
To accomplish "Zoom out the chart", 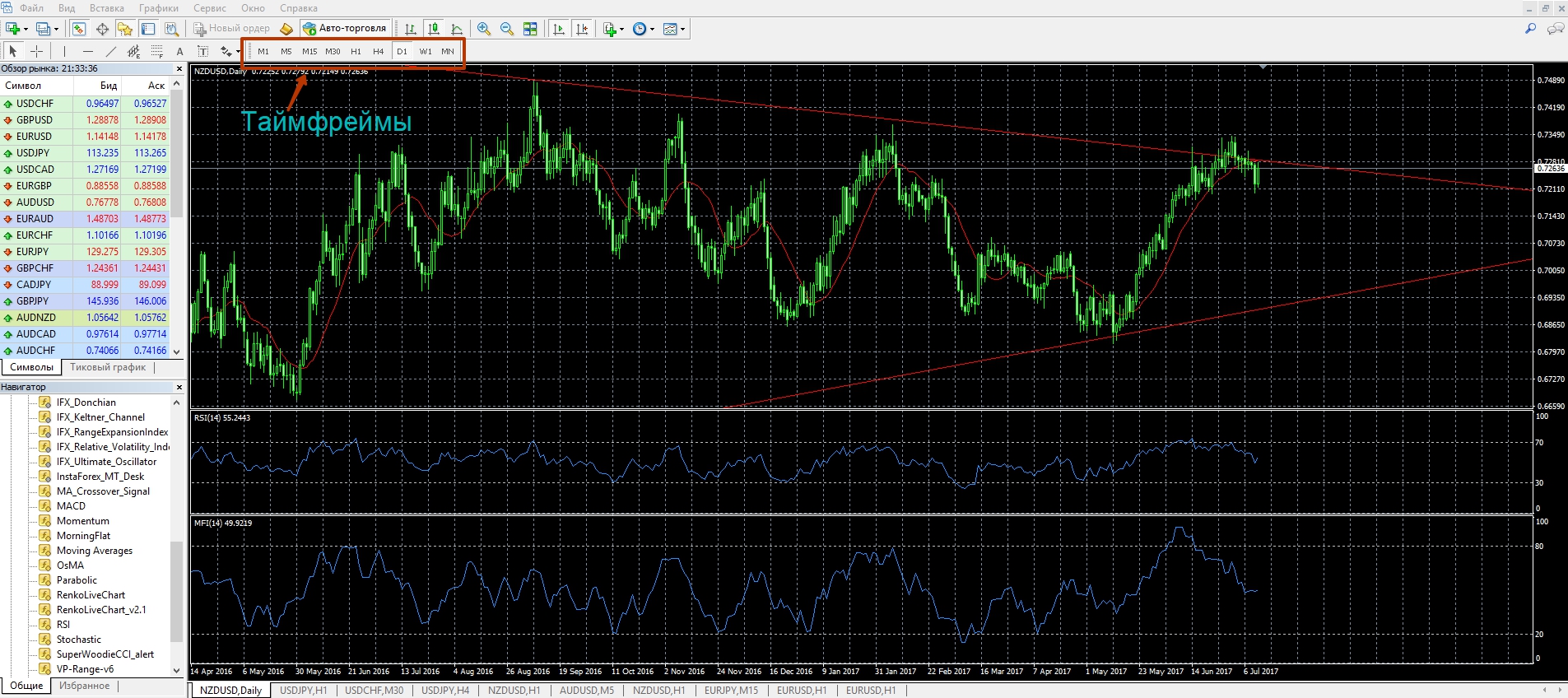I will tap(507, 29).
